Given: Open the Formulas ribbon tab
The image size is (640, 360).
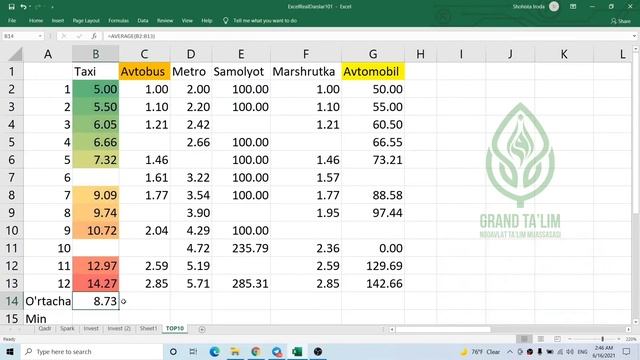Looking at the screenshot, I should pos(118,20).
